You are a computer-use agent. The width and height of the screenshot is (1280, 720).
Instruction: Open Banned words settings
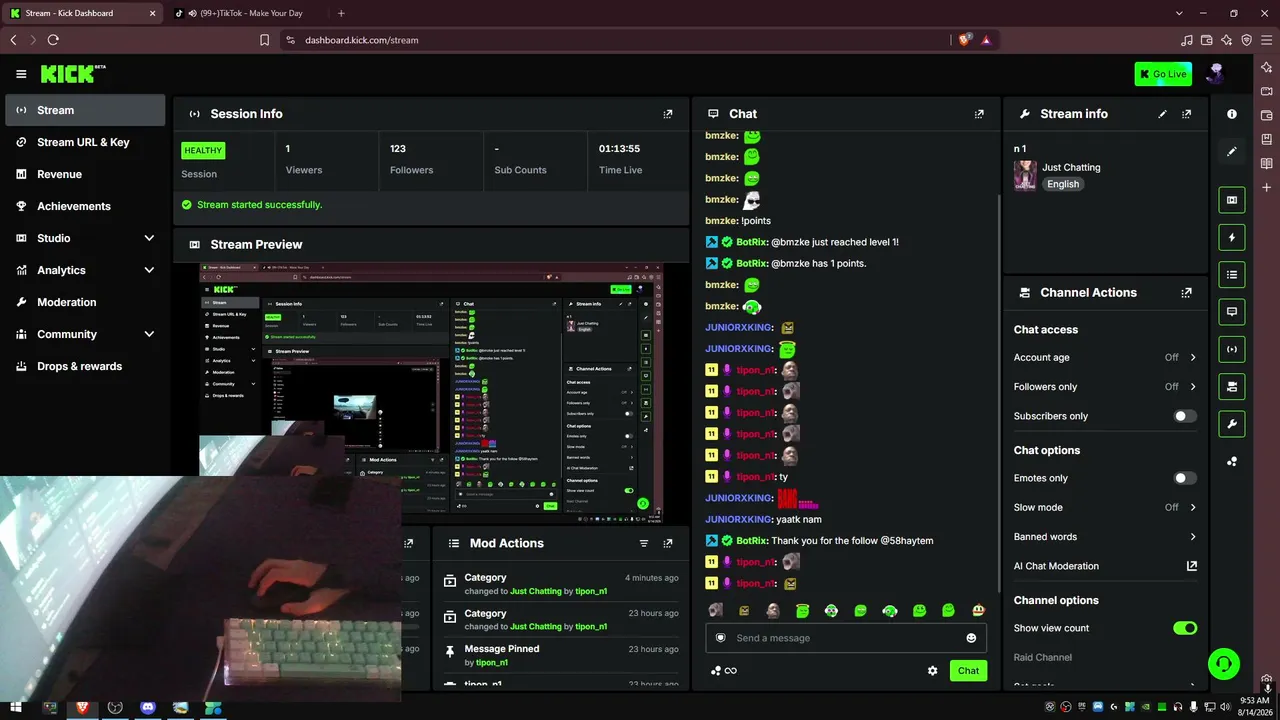point(1105,537)
